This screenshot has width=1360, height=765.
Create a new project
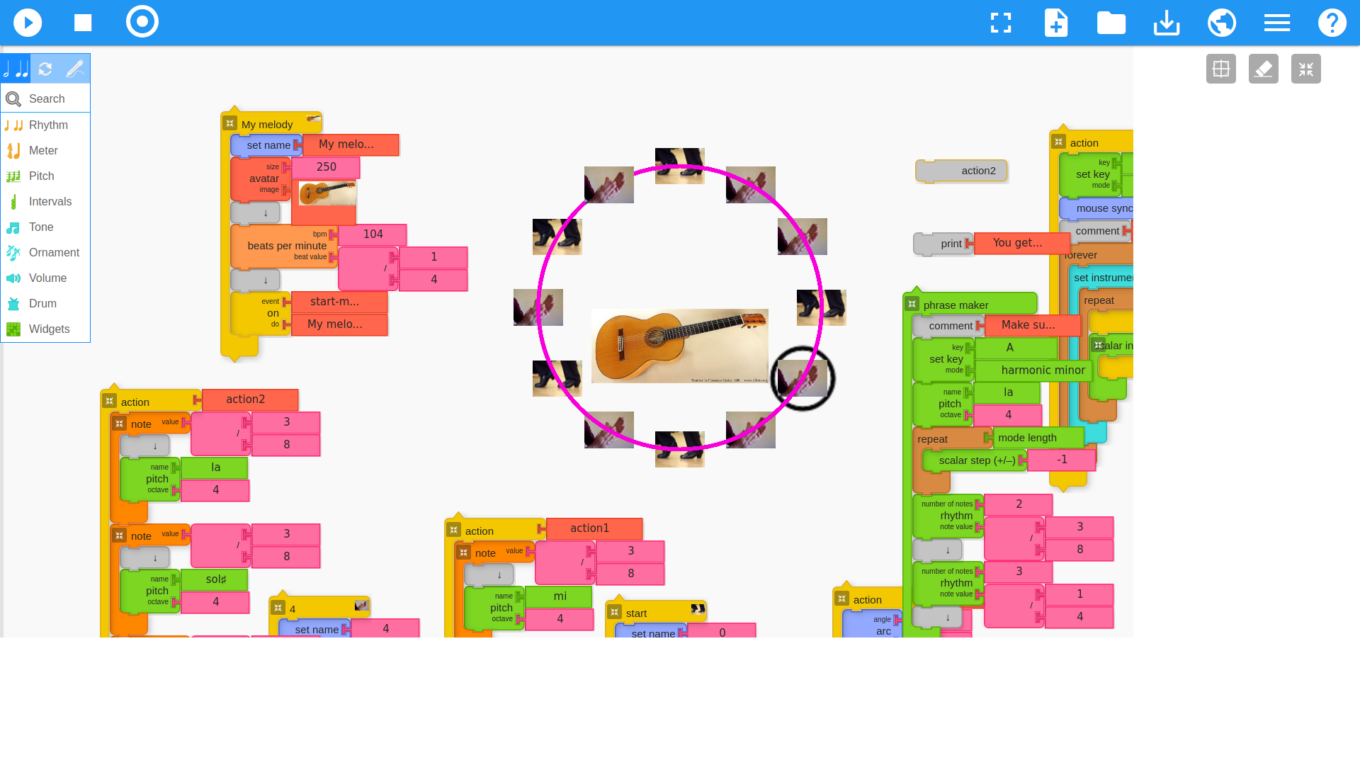pyautogui.click(x=1056, y=22)
